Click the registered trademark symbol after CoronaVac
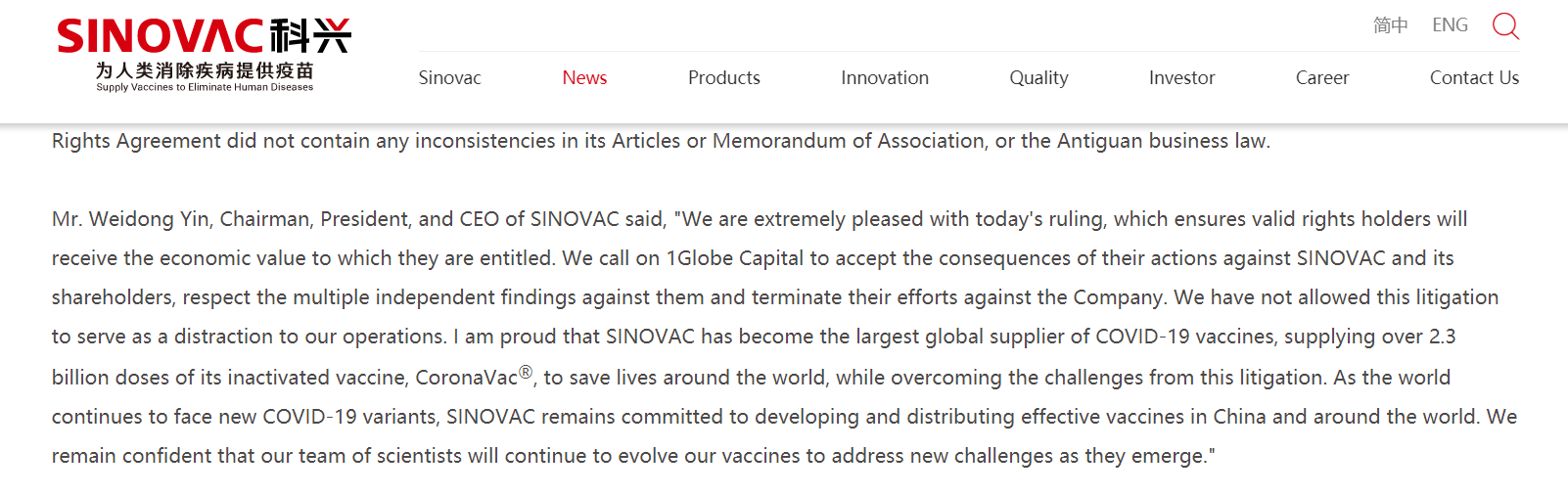 coord(526,372)
